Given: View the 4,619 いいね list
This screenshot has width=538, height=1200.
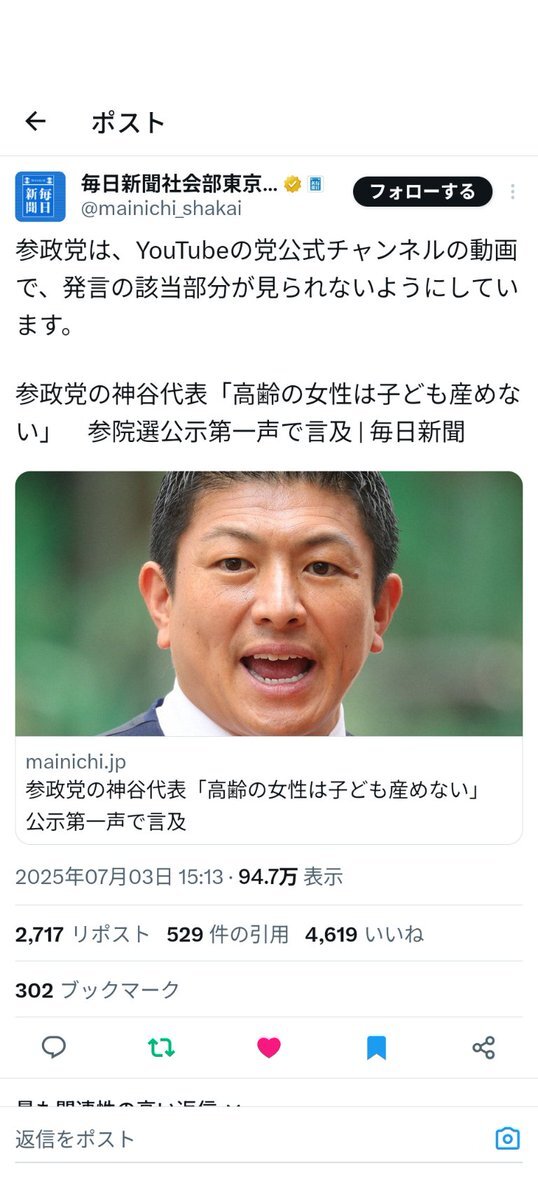Looking at the screenshot, I should (364, 934).
